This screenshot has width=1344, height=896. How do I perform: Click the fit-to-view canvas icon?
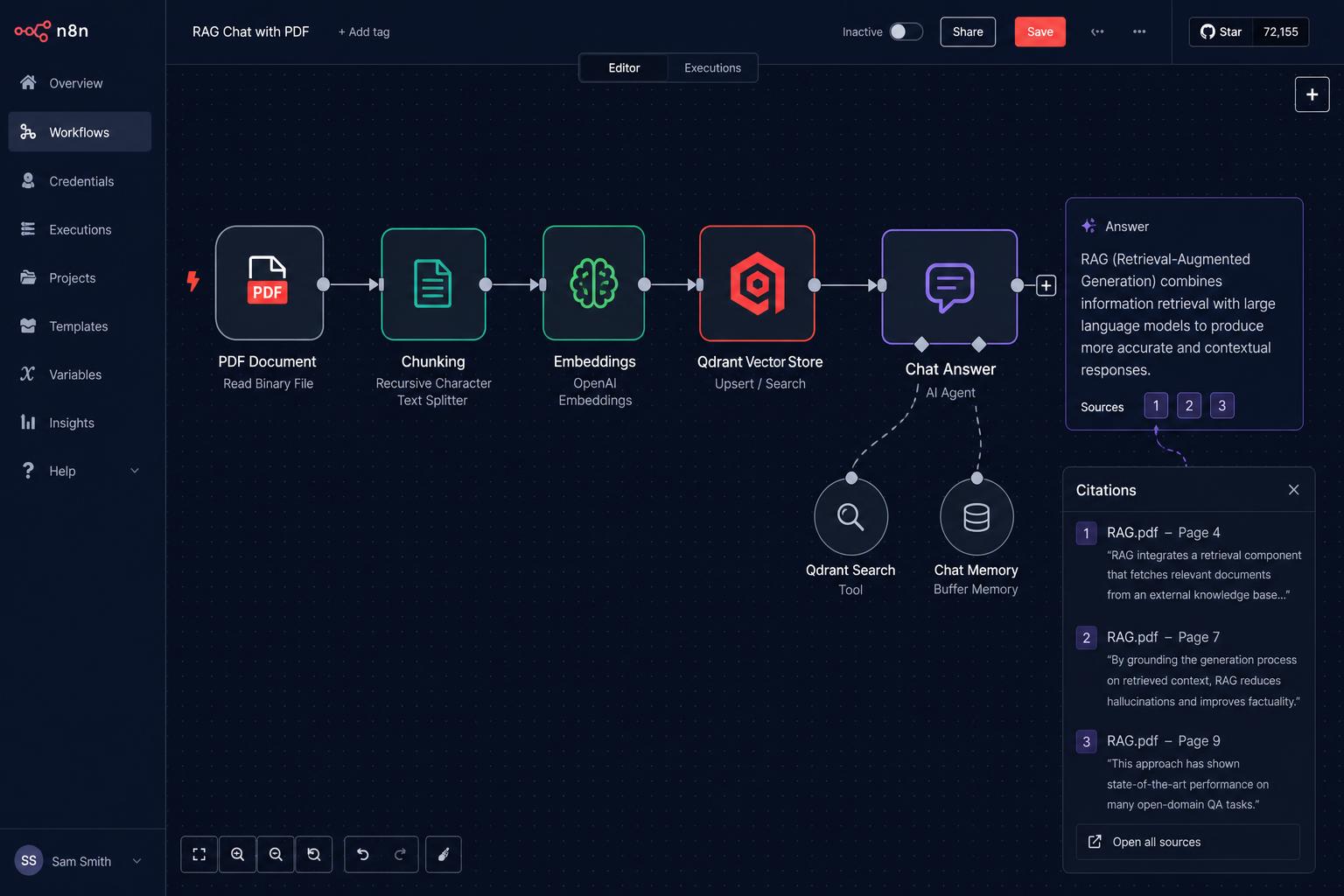199,855
